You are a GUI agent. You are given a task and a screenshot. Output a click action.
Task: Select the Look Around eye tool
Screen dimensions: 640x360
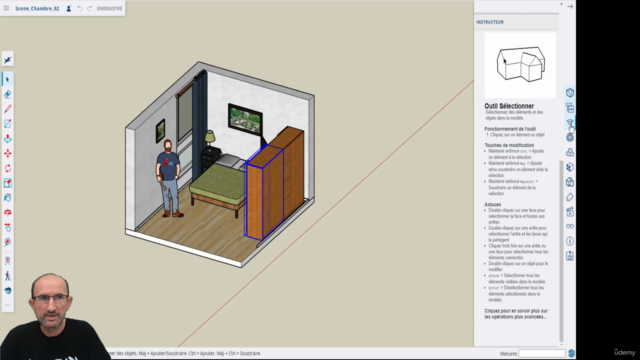pos(8,291)
